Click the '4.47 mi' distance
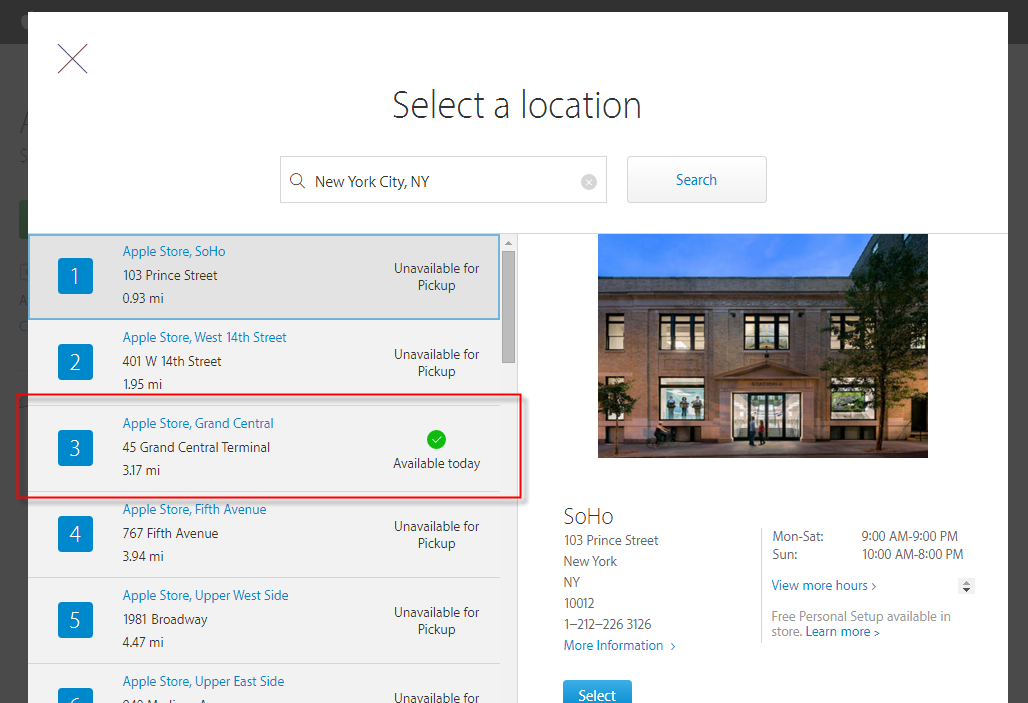The image size is (1028, 703). pyautogui.click(x=143, y=642)
